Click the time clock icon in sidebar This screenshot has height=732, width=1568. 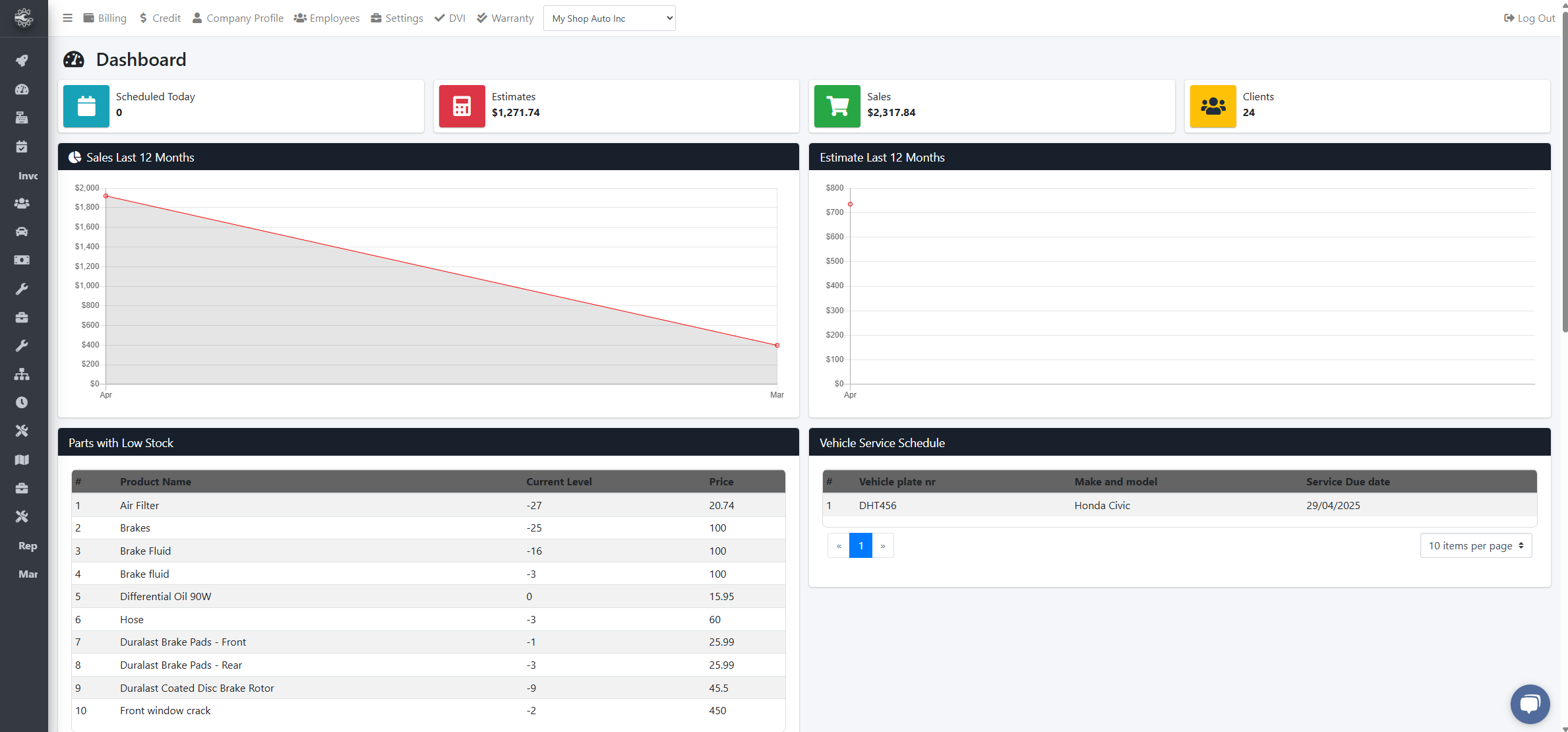click(x=22, y=402)
